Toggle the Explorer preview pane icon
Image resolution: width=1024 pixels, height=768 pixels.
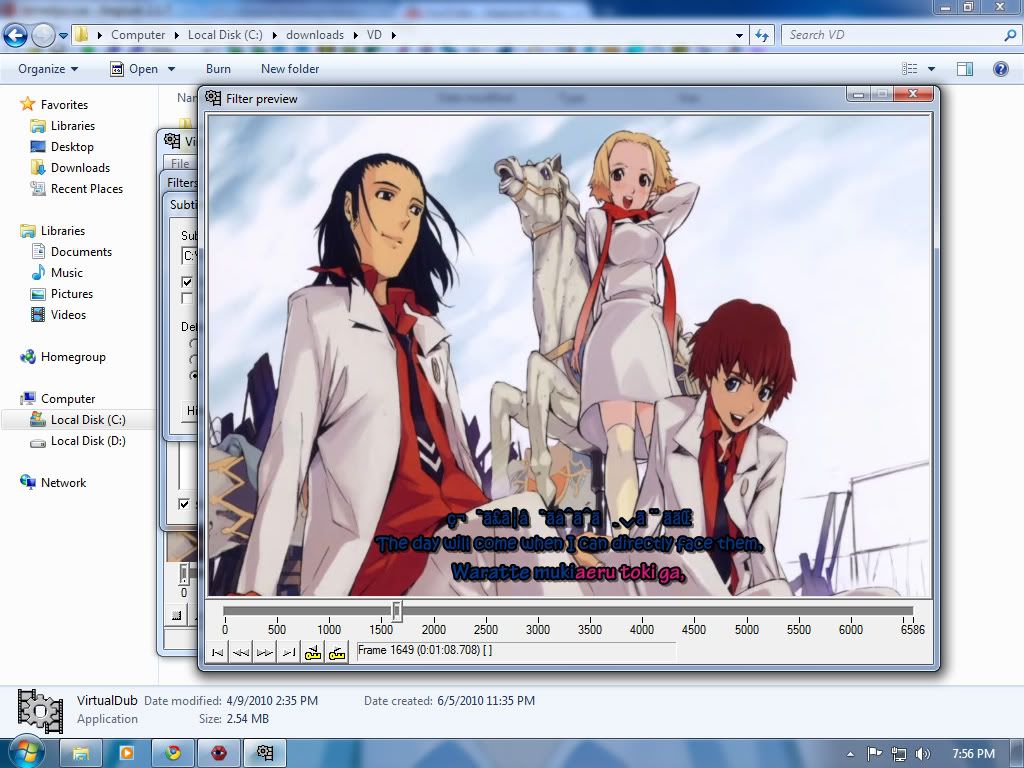[x=964, y=69]
